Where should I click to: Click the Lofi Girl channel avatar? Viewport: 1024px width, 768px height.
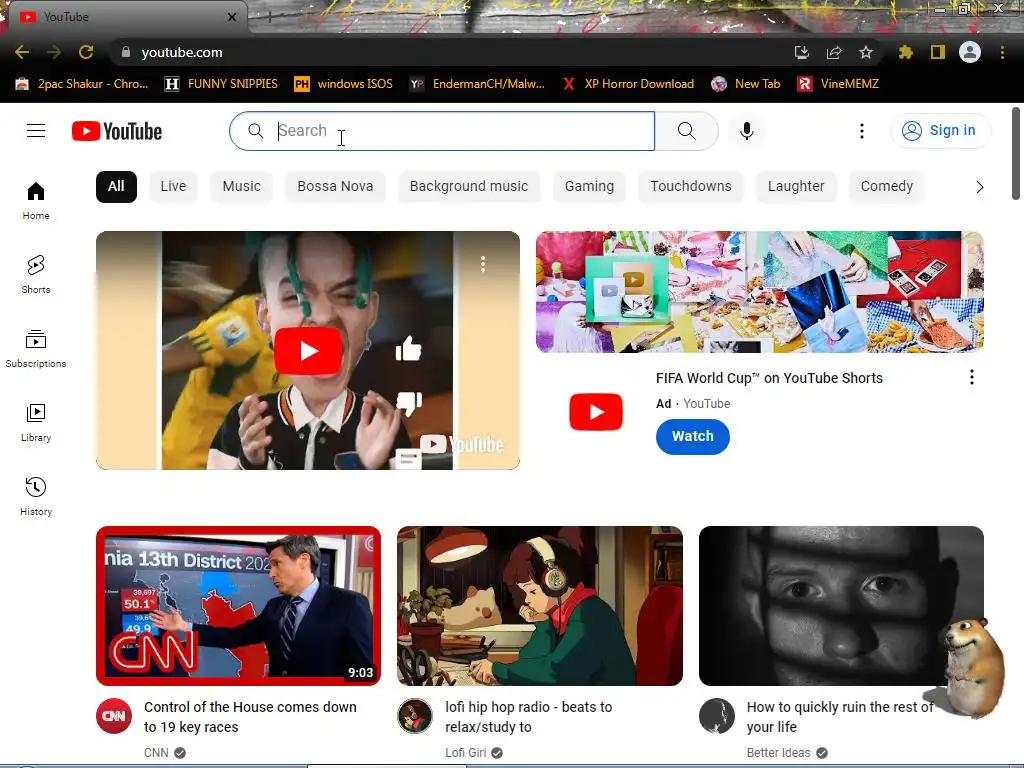(415, 716)
